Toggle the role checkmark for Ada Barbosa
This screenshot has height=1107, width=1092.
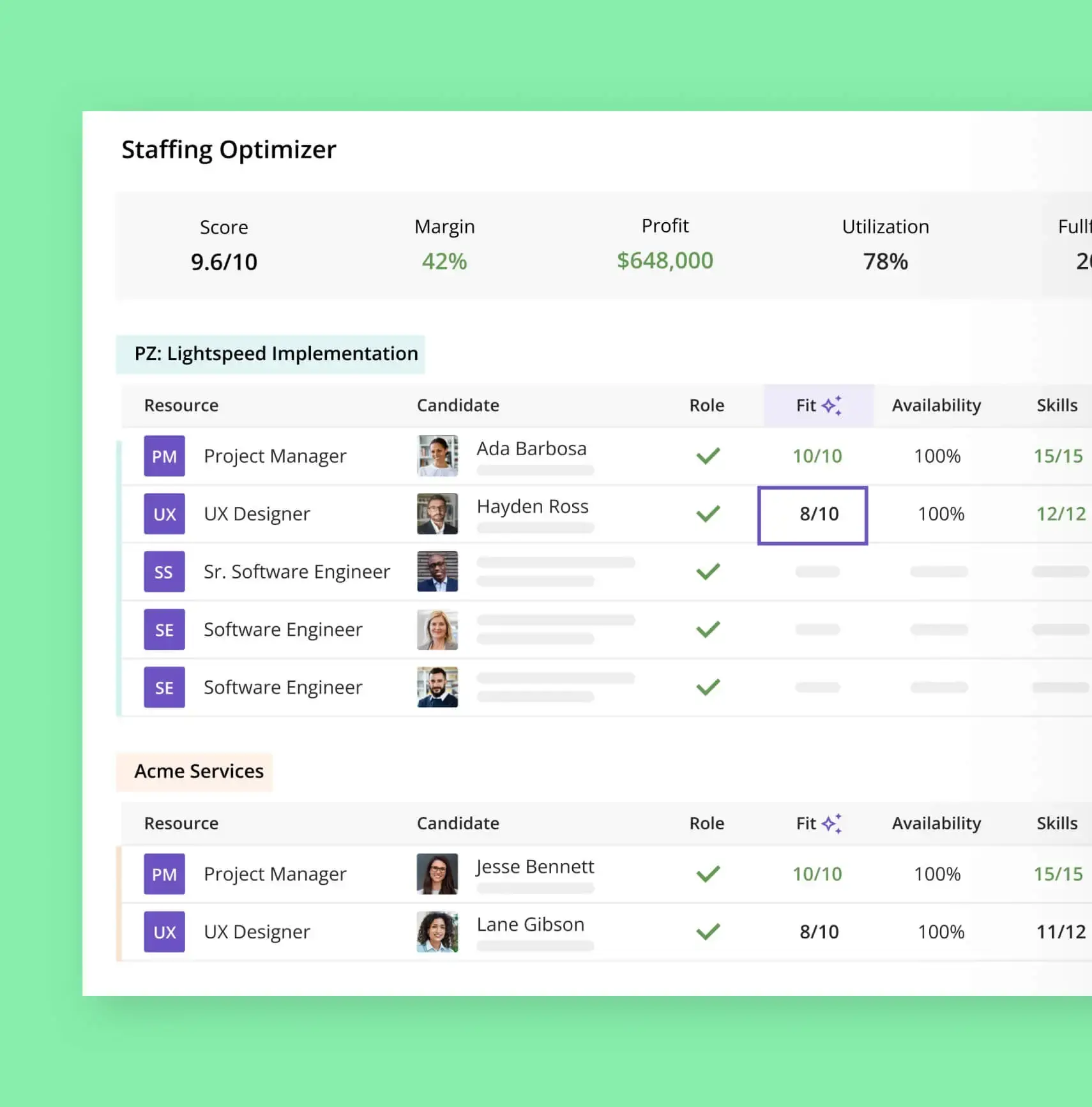coord(708,456)
